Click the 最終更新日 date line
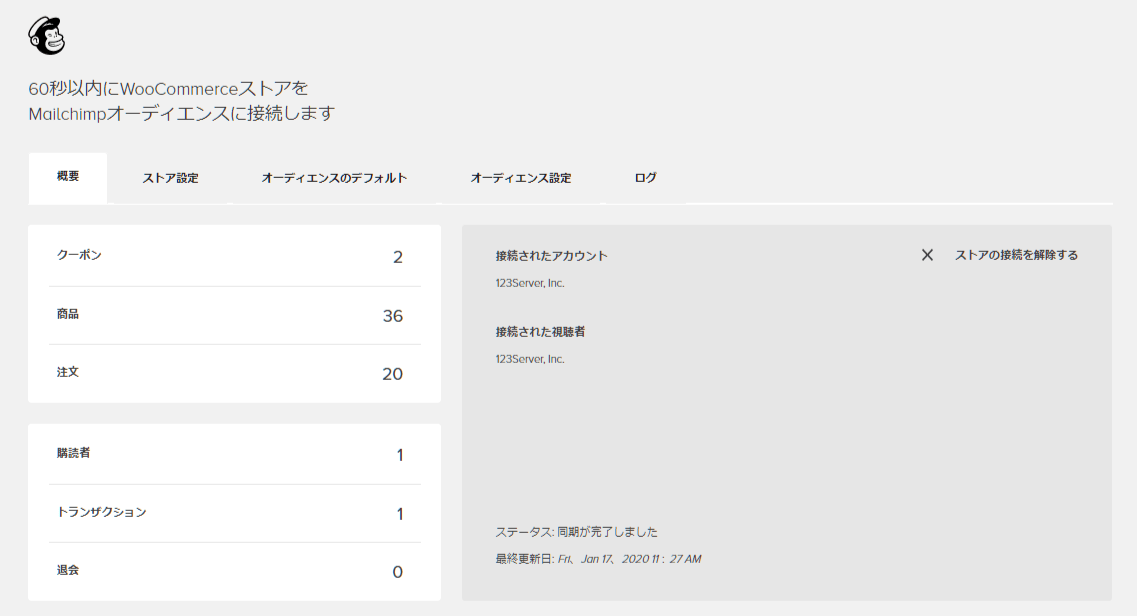 point(598,559)
